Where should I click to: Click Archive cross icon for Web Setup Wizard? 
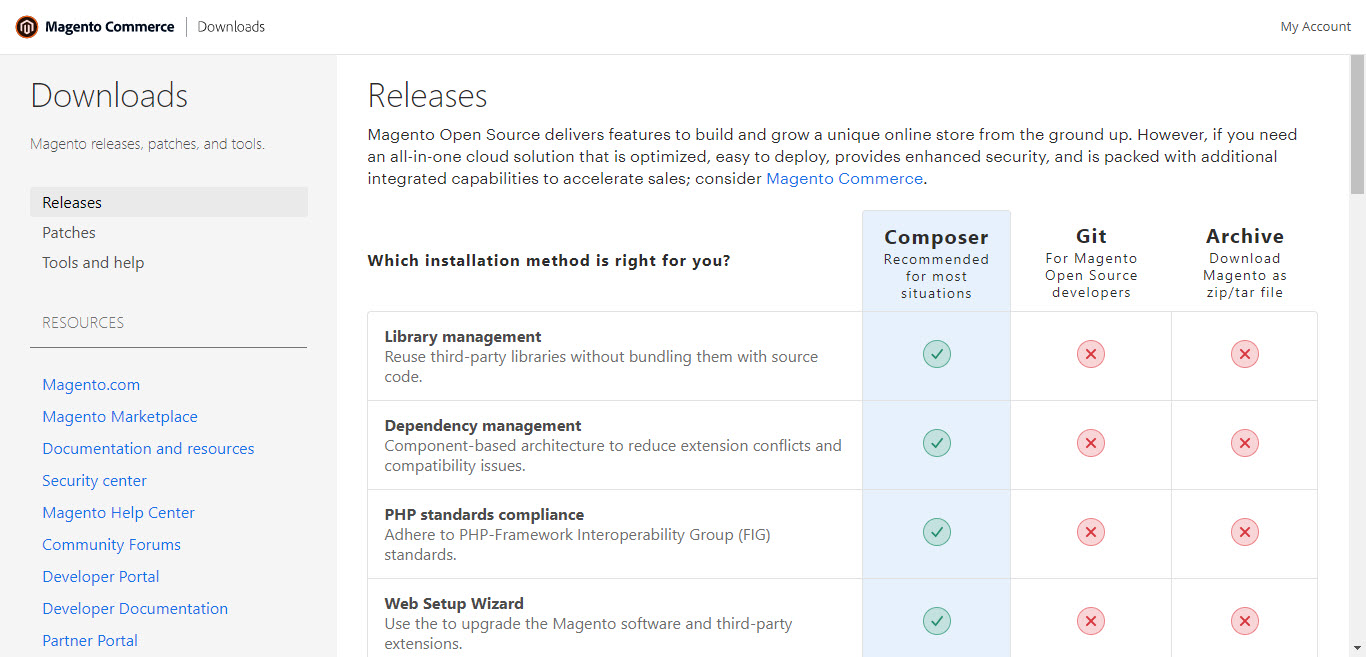coord(1245,621)
